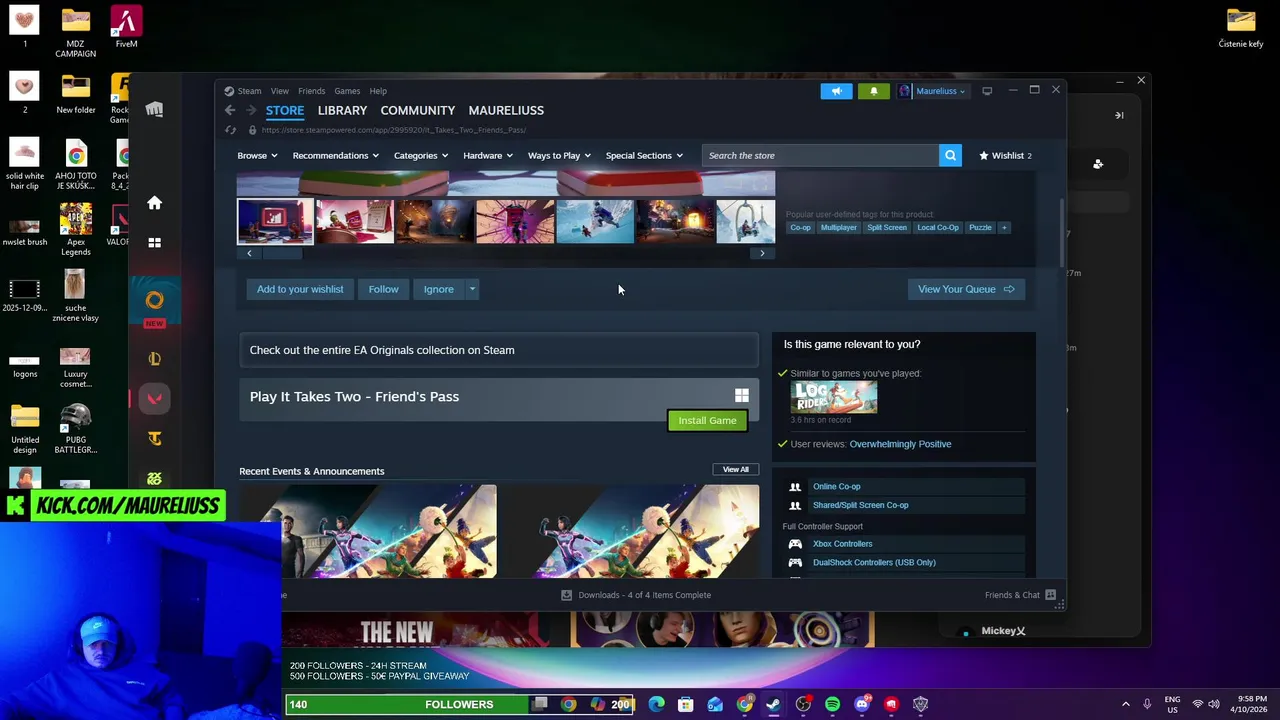
Task: Enter Big Picture mode via monitor icon
Action: 987,91
